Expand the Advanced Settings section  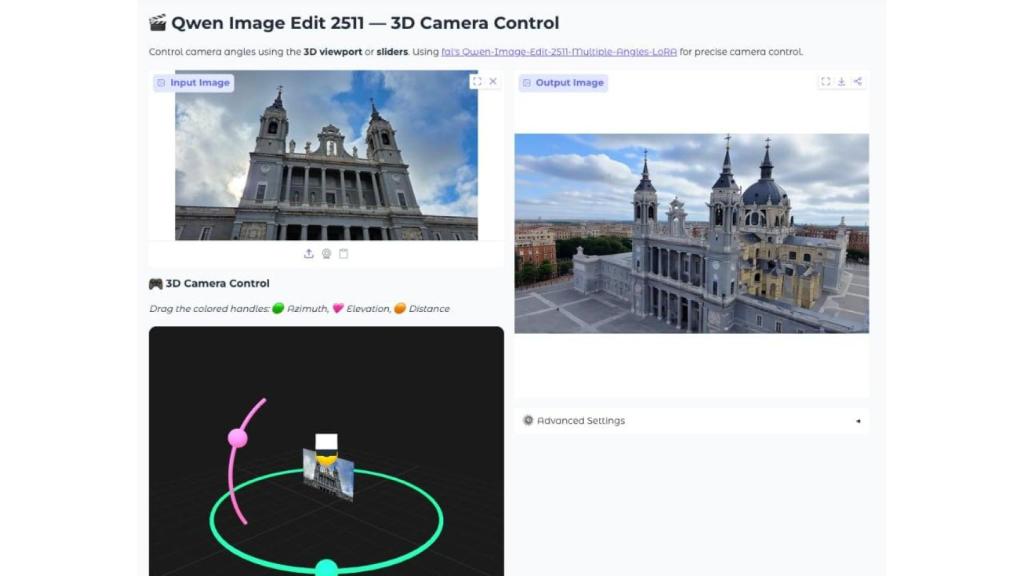pyautogui.click(x=581, y=421)
